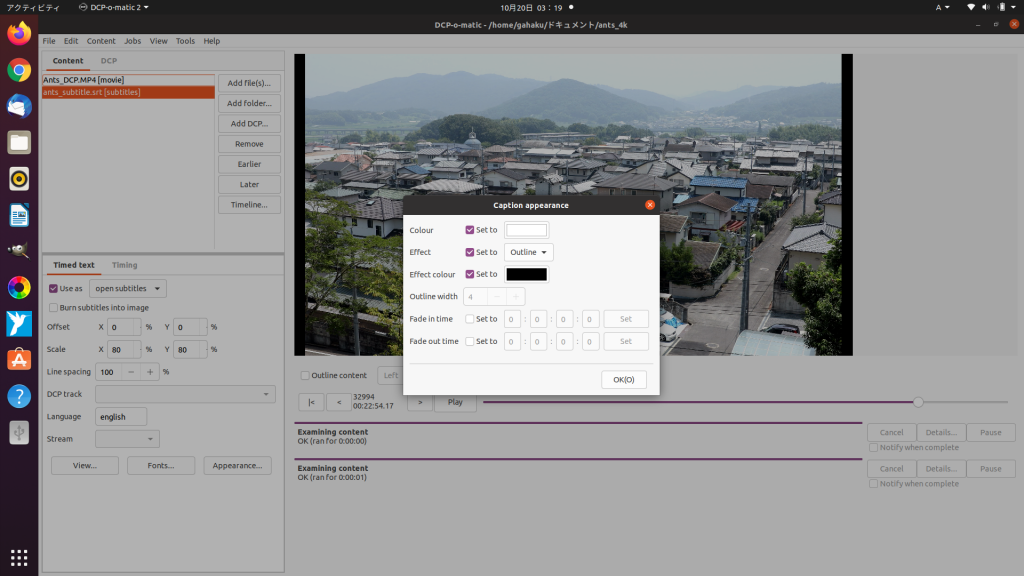Toggle Effect Set to checkbox
Viewport: 1024px width, 576px height.
470,252
